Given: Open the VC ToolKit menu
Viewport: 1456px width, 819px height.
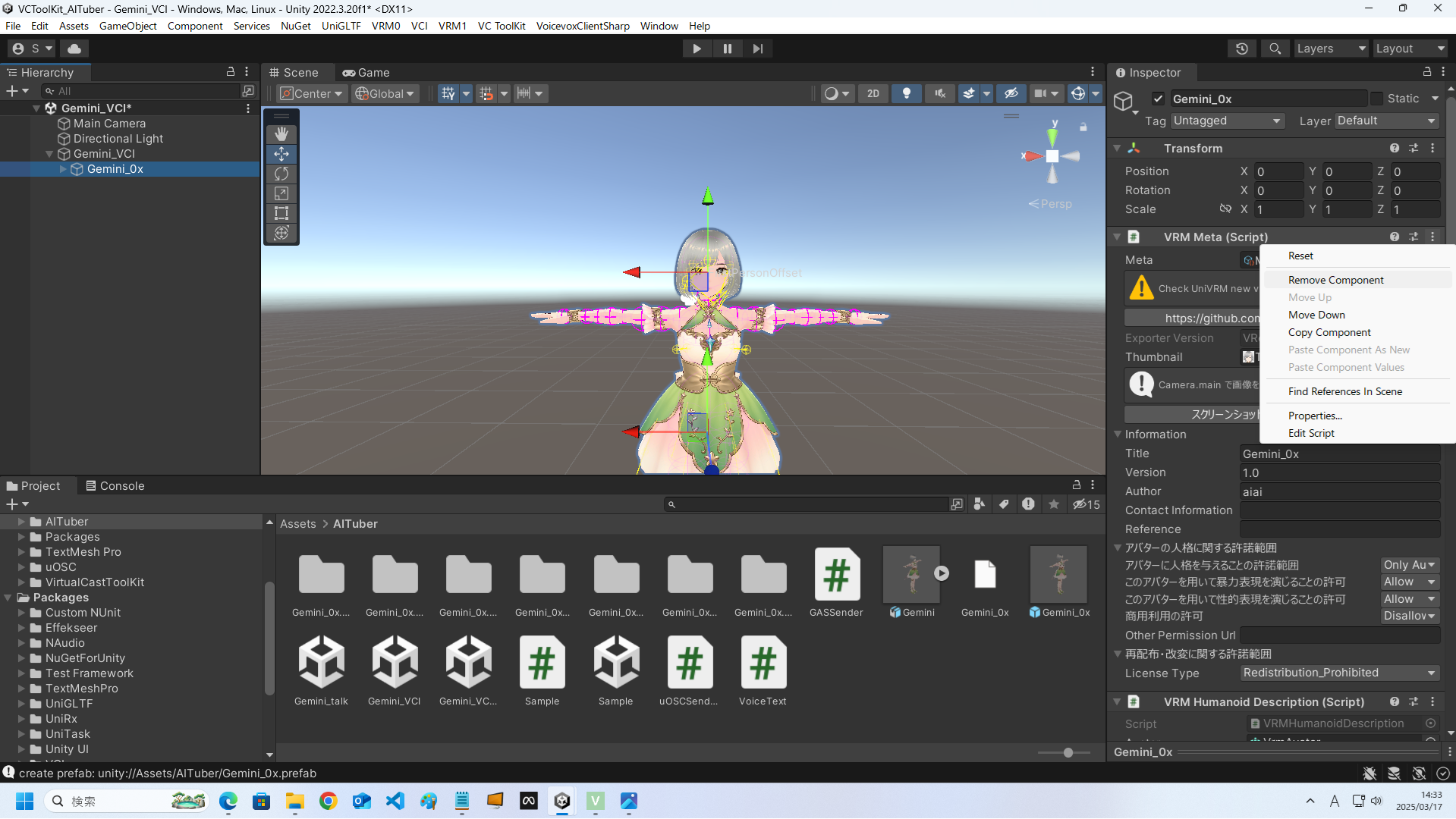Looking at the screenshot, I should [501, 26].
